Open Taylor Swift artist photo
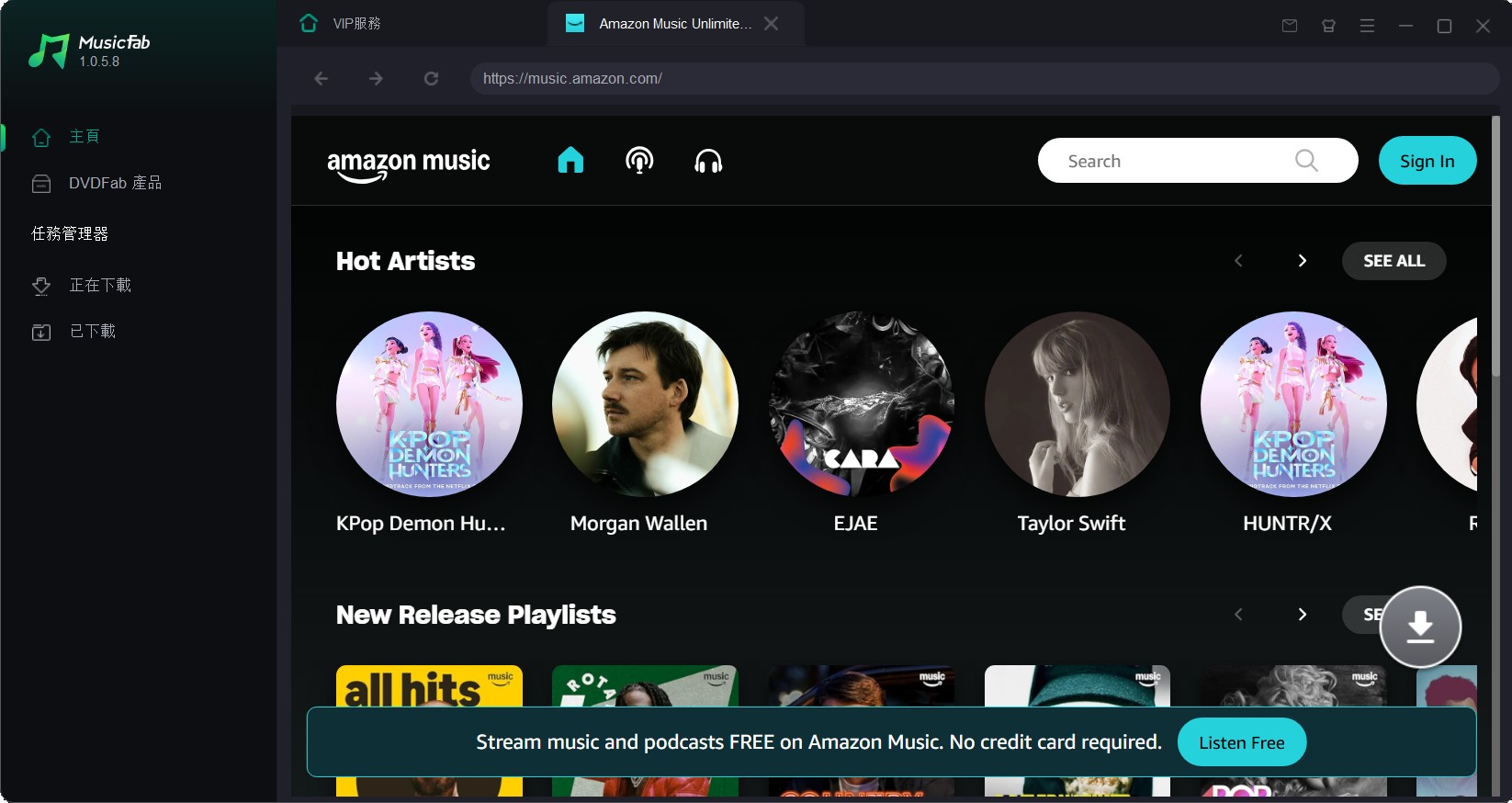1512x803 pixels. click(1078, 404)
